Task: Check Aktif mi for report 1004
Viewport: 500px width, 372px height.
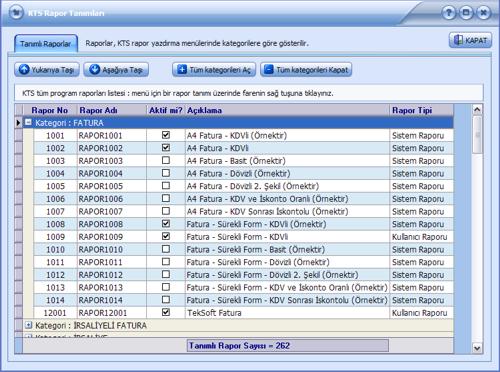Action: pos(166,173)
